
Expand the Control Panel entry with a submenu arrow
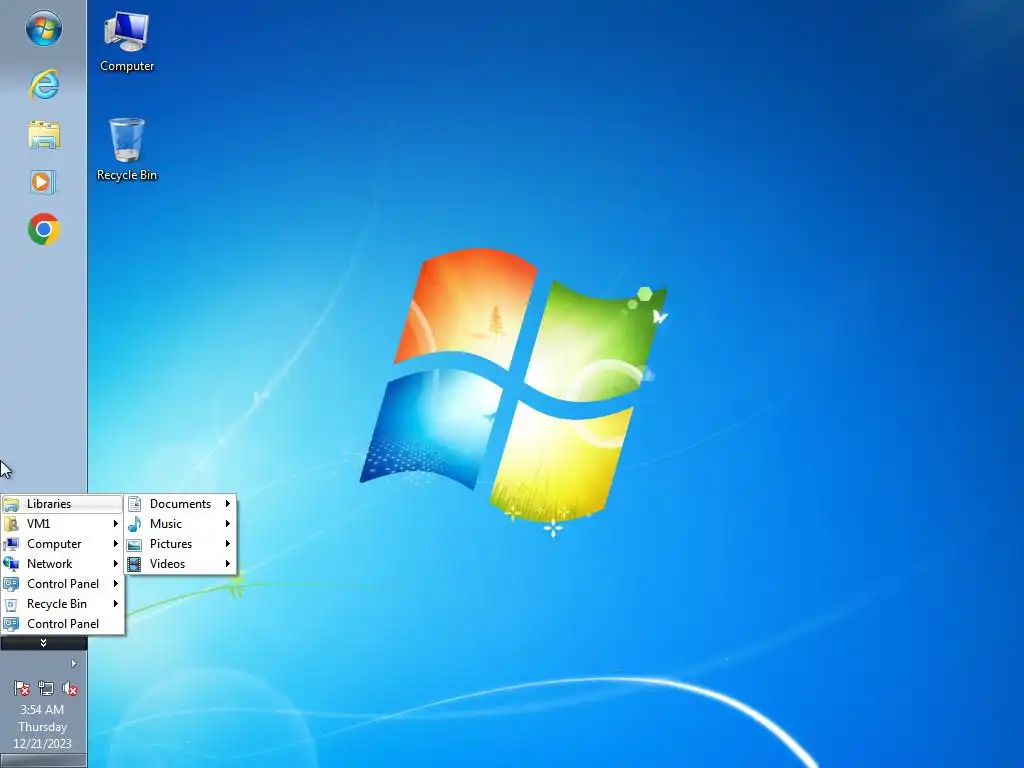(62, 584)
